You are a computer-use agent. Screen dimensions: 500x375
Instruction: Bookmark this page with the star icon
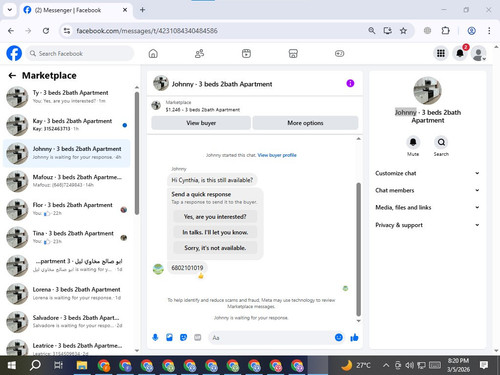tap(403, 31)
